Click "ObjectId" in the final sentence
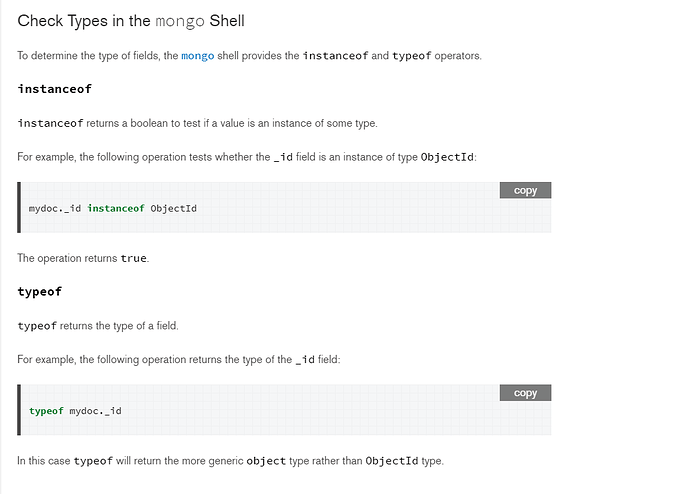Viewport: 690px width, 494px height. coord(391,461)
